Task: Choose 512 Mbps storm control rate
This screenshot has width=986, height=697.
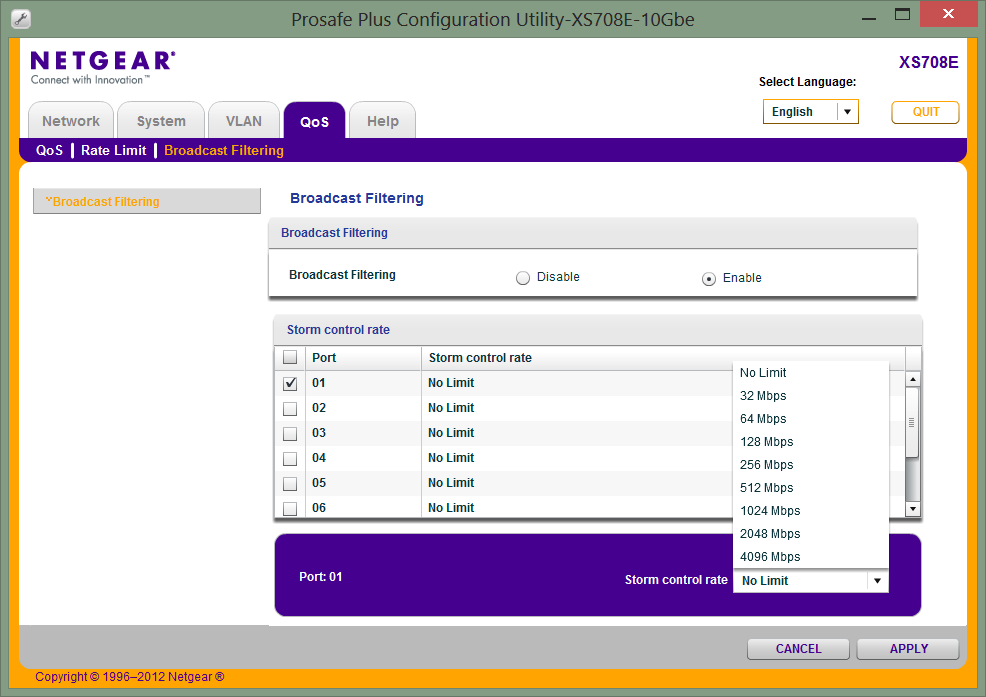Action: [x=811, y=488]
